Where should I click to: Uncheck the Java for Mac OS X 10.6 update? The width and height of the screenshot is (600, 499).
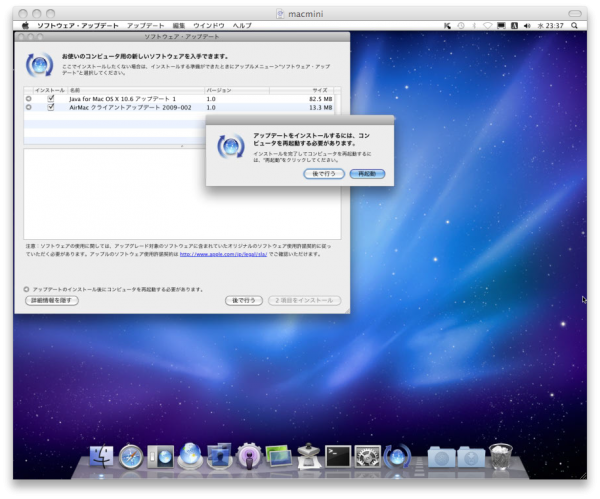[51, 99]
